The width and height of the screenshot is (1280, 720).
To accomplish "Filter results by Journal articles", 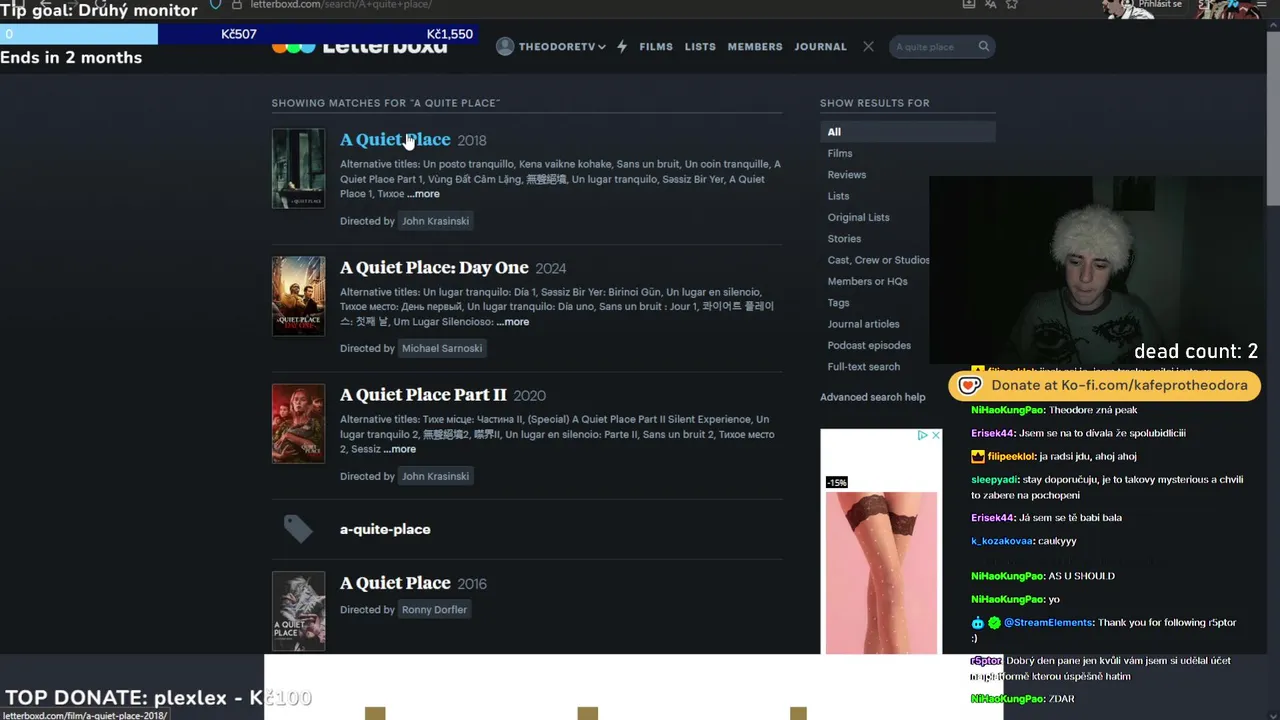I will click(863, 324).
